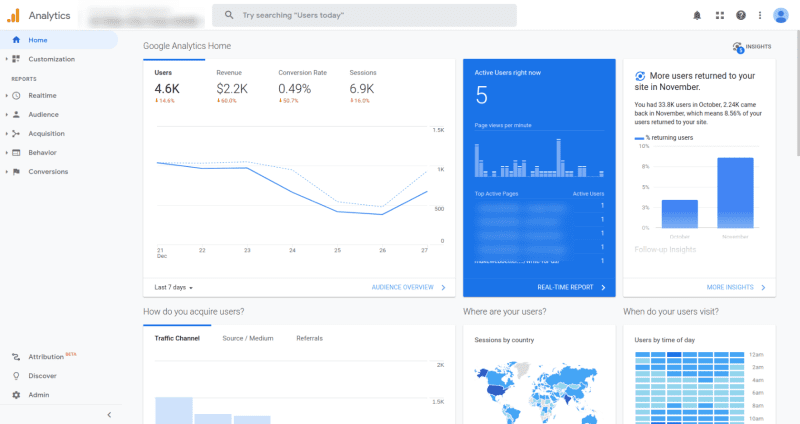Image resolution: width=800 pixels, height=424 pixels.
Task: Click the help question mark icon
Action: (x=741, y=15)
